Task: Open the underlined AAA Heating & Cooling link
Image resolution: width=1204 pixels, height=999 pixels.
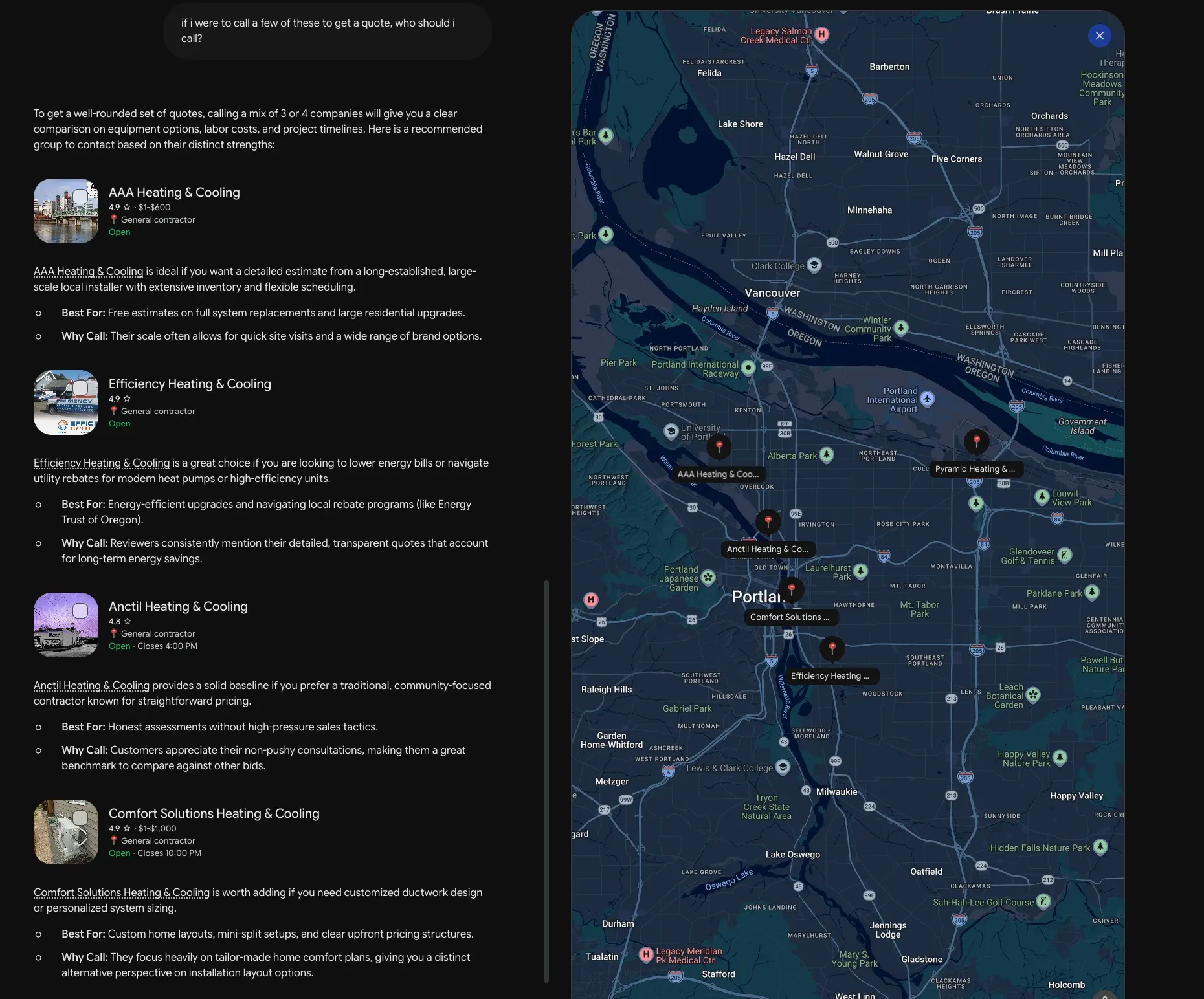Action: 88,271
